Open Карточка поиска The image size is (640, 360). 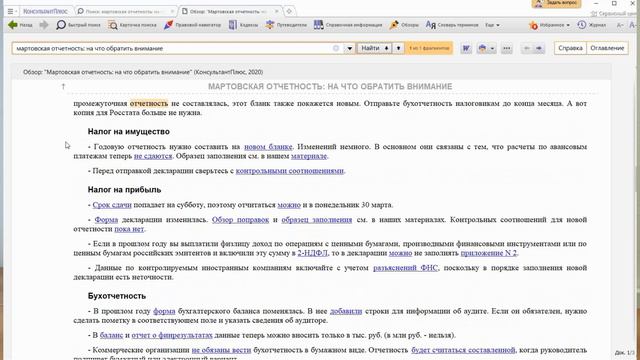pos(132,25)
